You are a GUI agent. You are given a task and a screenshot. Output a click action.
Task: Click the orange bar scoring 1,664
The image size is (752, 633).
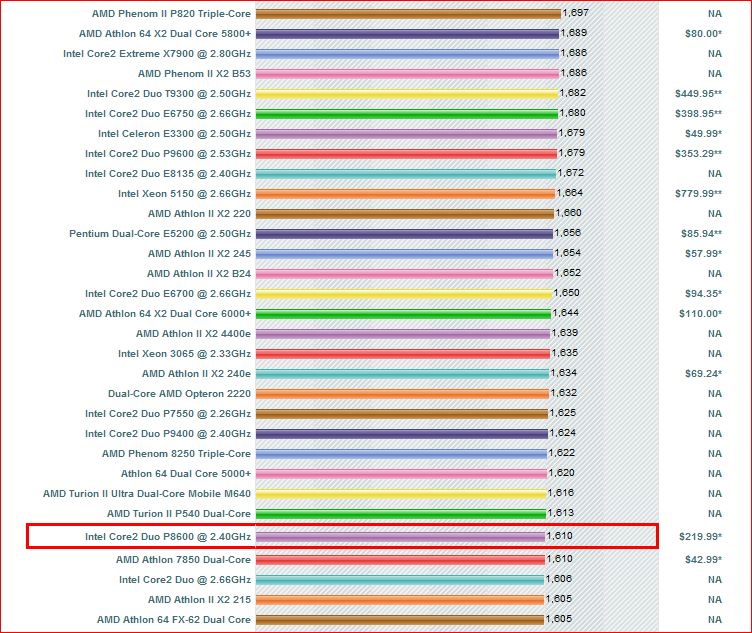(405, 194)
